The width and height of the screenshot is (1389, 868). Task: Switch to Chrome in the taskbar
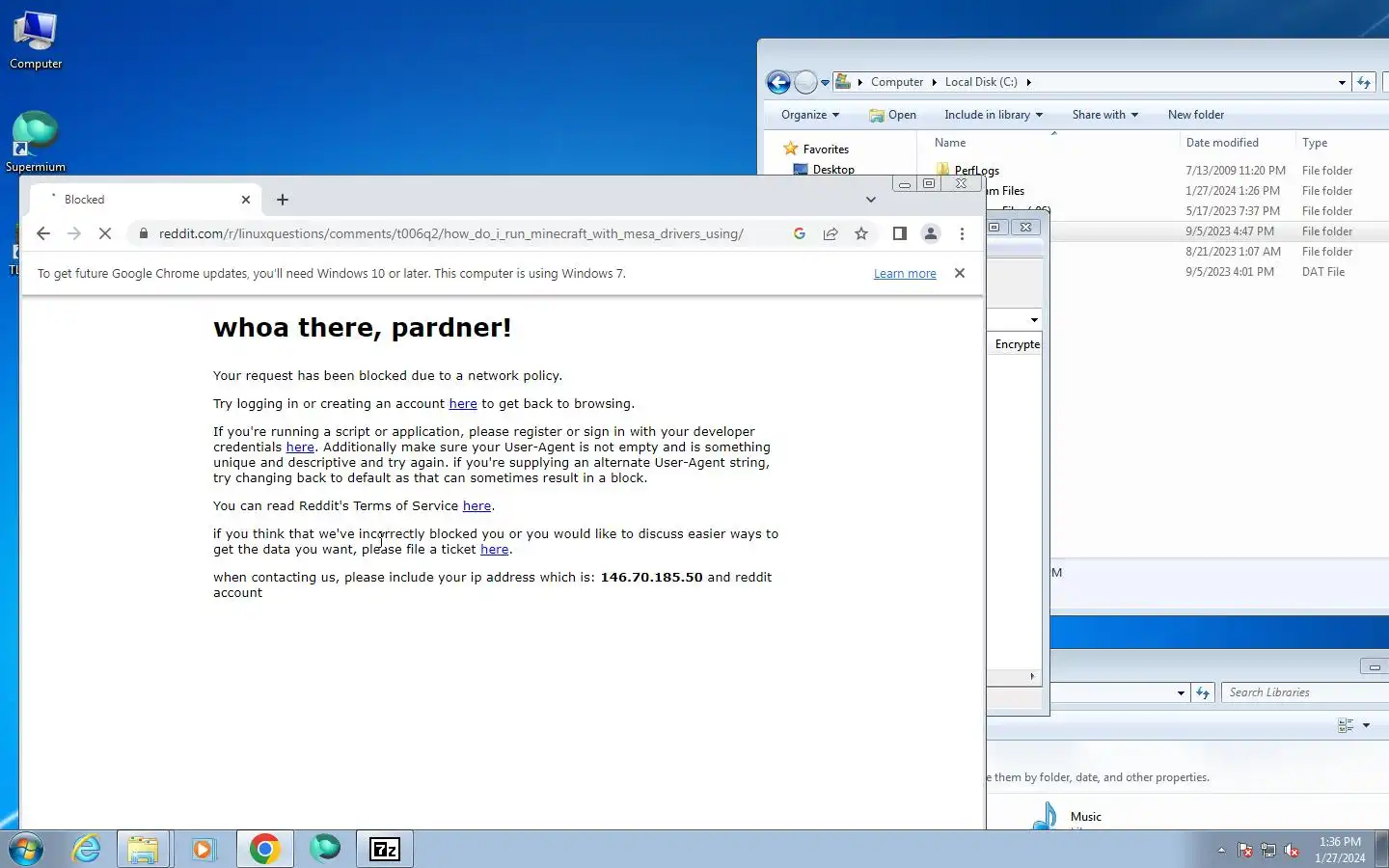(x=264, y=849)
